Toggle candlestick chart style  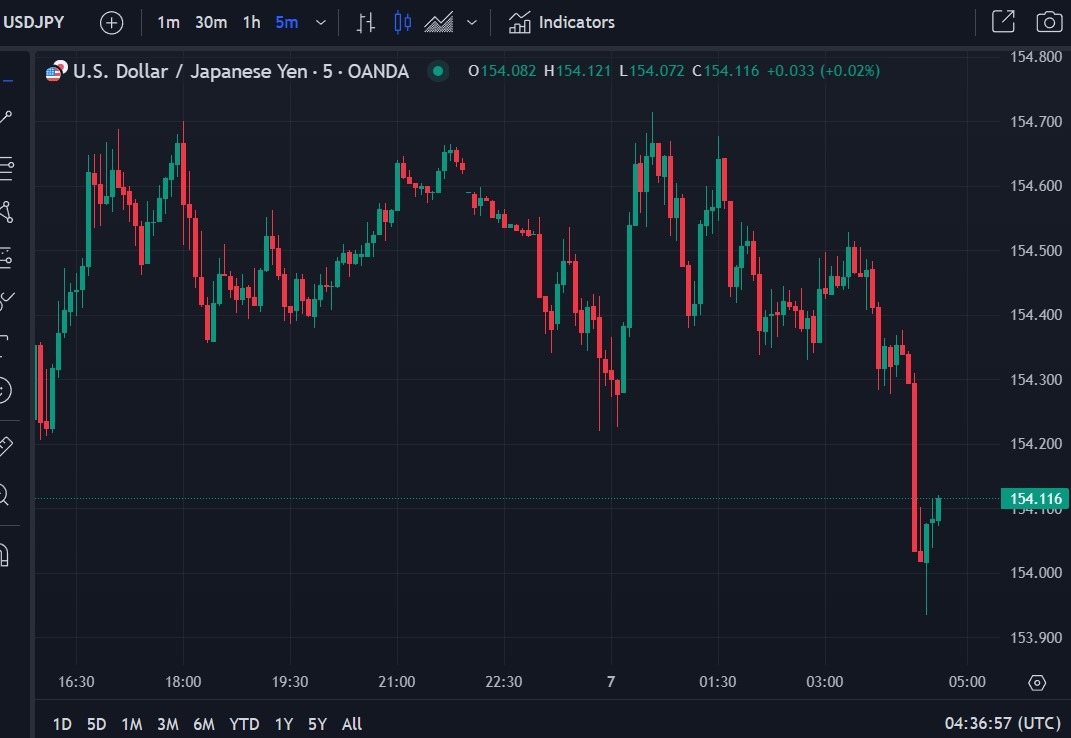click(402, 22)
